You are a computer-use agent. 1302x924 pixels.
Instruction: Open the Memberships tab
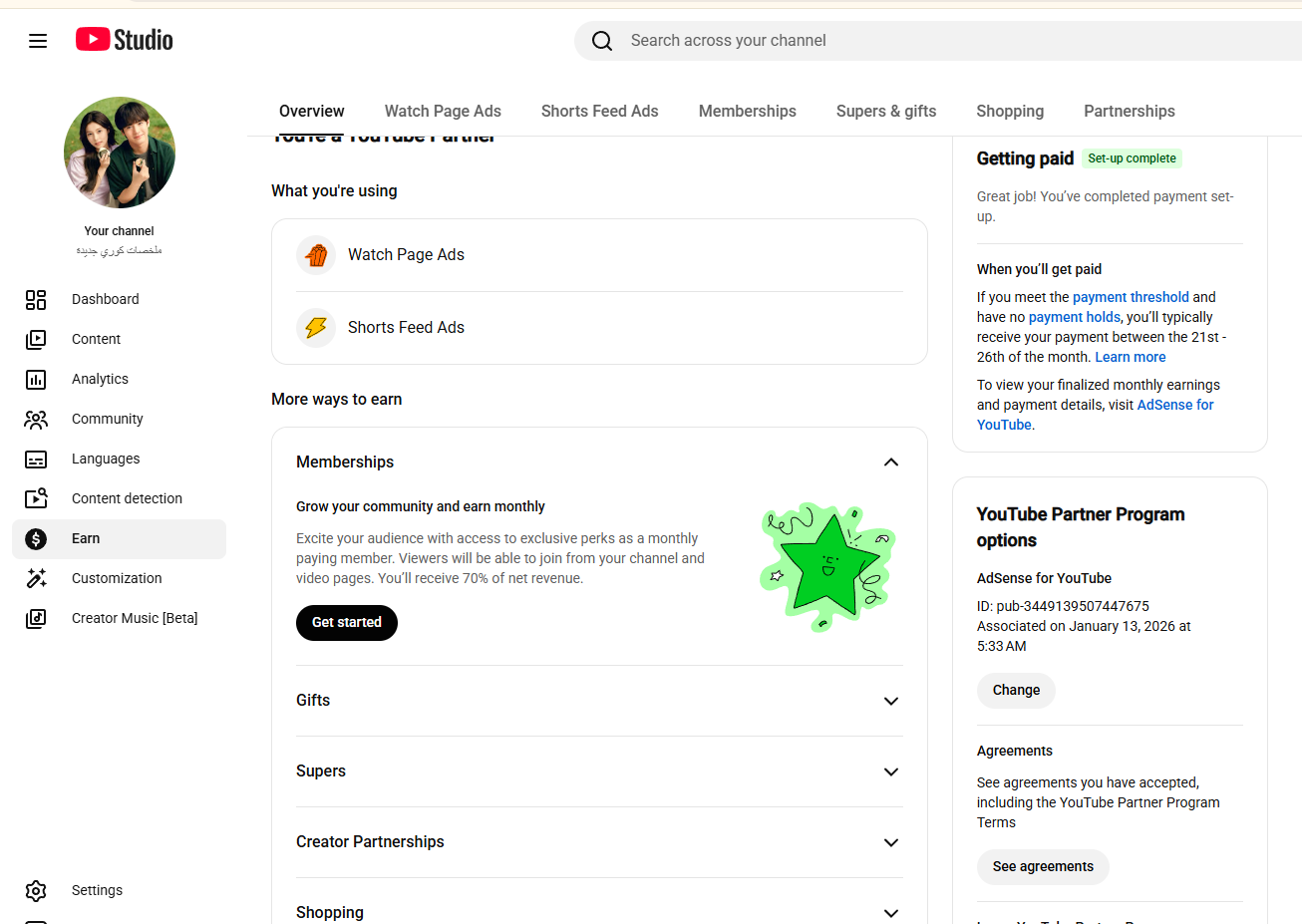(x=747, y=111)
